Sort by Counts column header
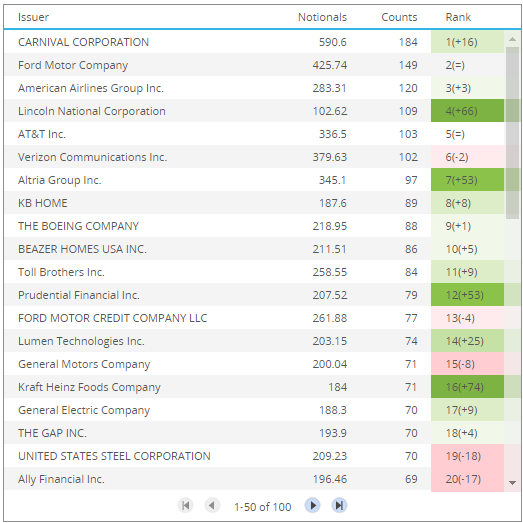This screenshot has width=523, height=523. [x=399, y=17]
